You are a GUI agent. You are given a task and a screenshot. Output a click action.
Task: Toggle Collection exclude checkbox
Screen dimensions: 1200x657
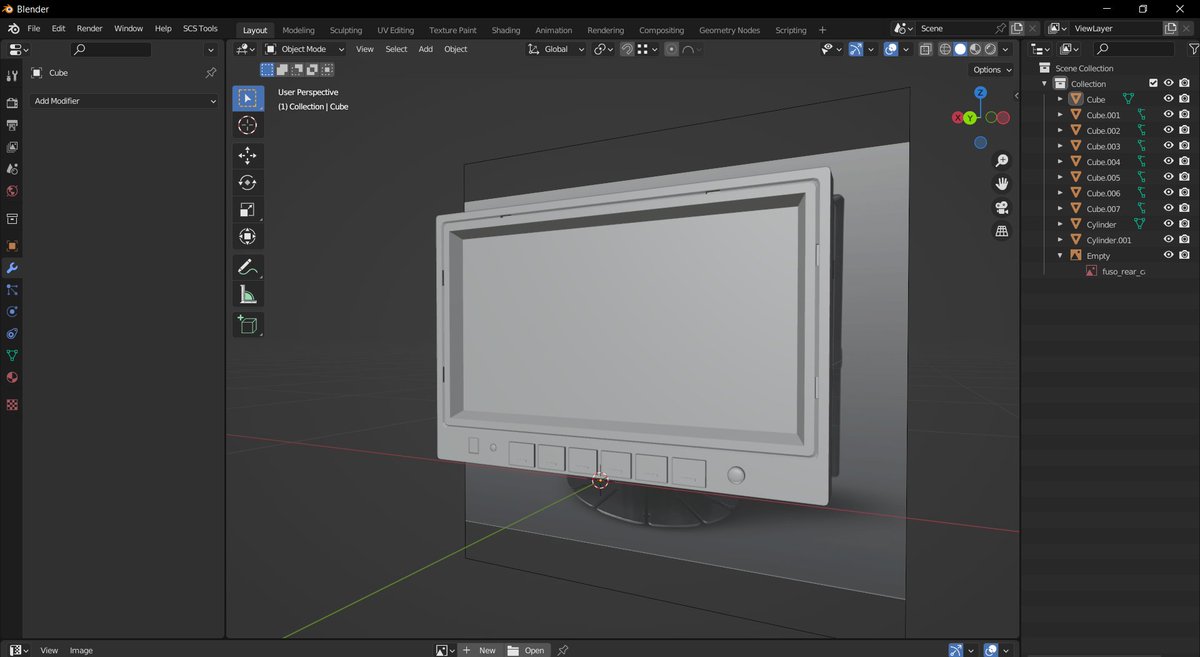pos(1153,83)
